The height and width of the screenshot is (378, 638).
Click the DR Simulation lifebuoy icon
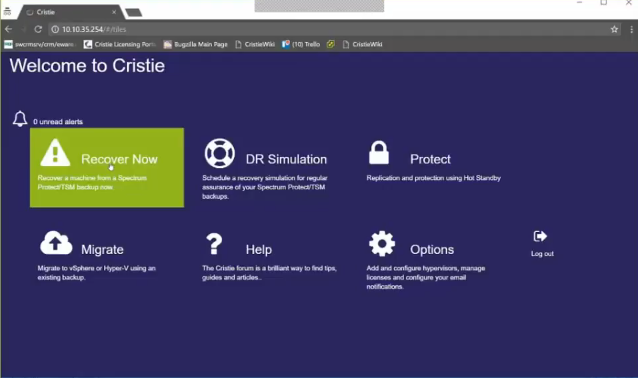coord(220,153)
